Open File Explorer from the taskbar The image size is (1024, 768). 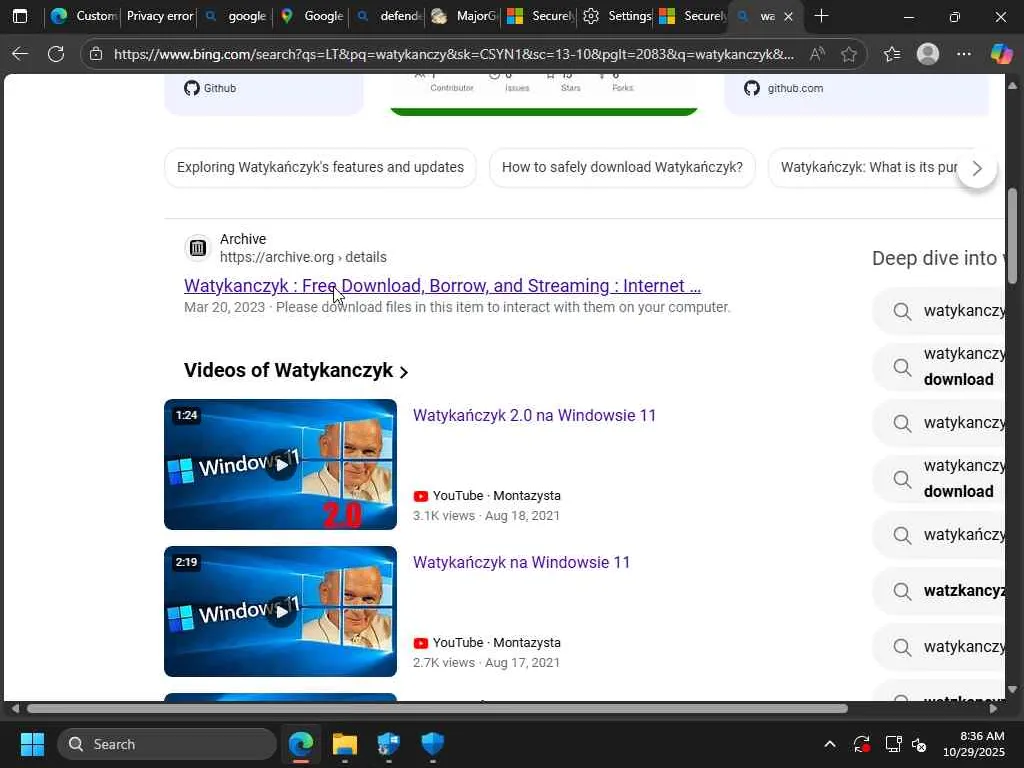[x=345, y=744]
